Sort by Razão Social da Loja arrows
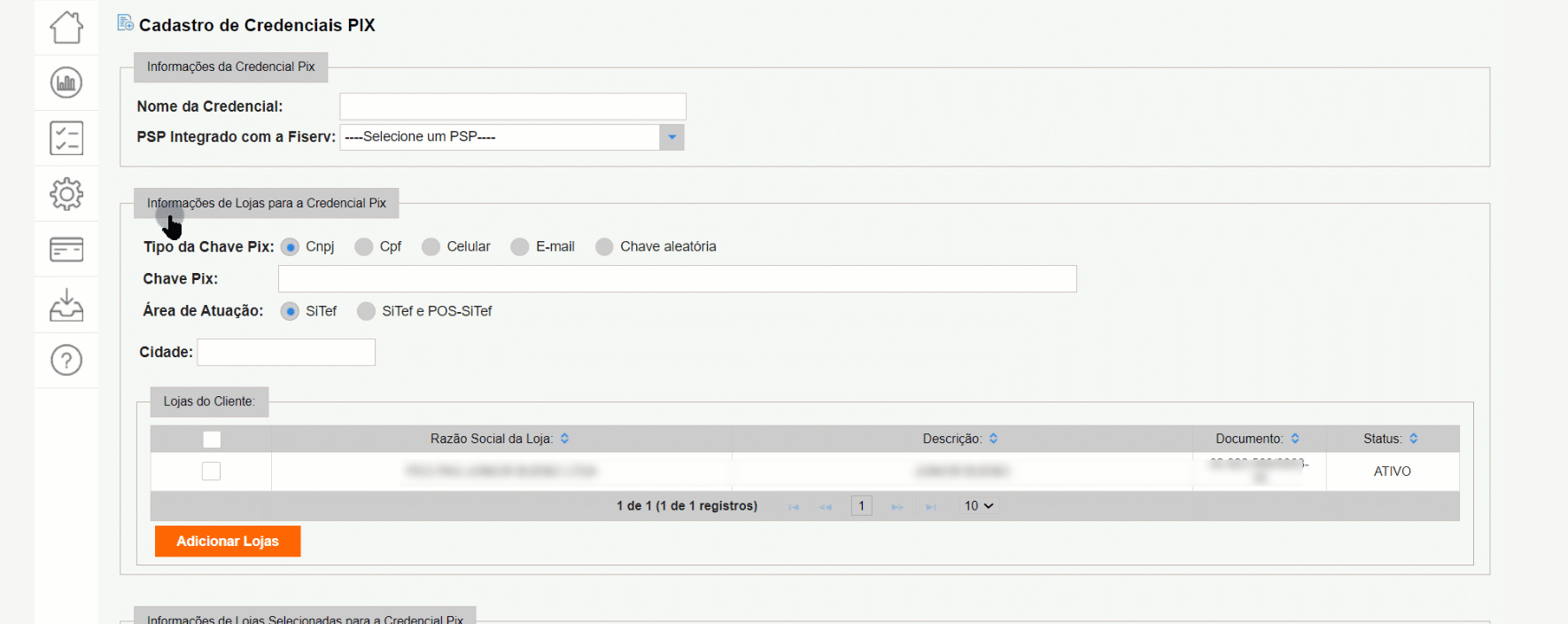 [x=564, y=439]
